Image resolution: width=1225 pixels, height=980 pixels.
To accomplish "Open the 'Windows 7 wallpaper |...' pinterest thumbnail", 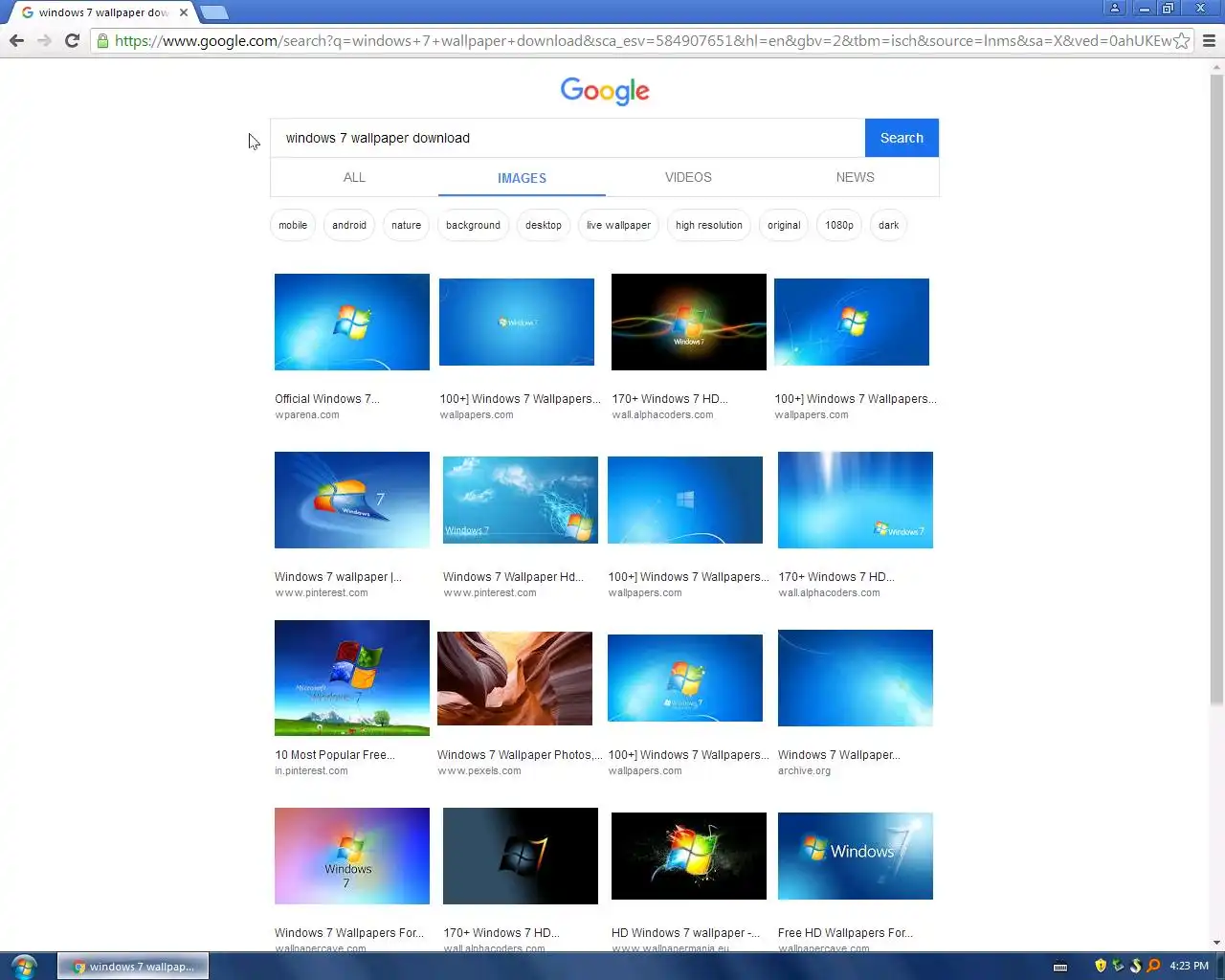I will click(352, 500).
